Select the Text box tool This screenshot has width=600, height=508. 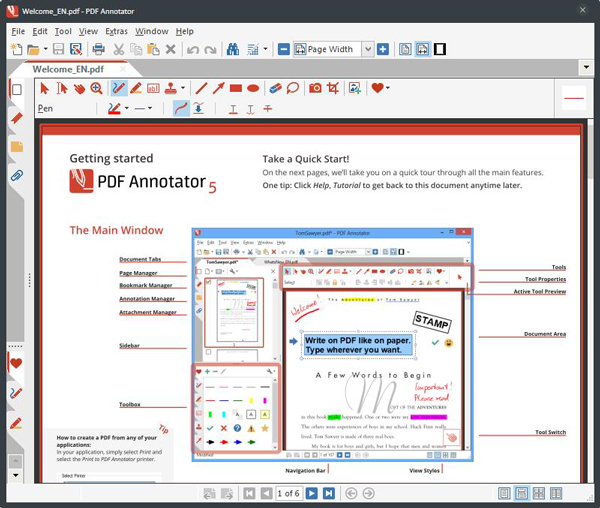pos(153,88)
